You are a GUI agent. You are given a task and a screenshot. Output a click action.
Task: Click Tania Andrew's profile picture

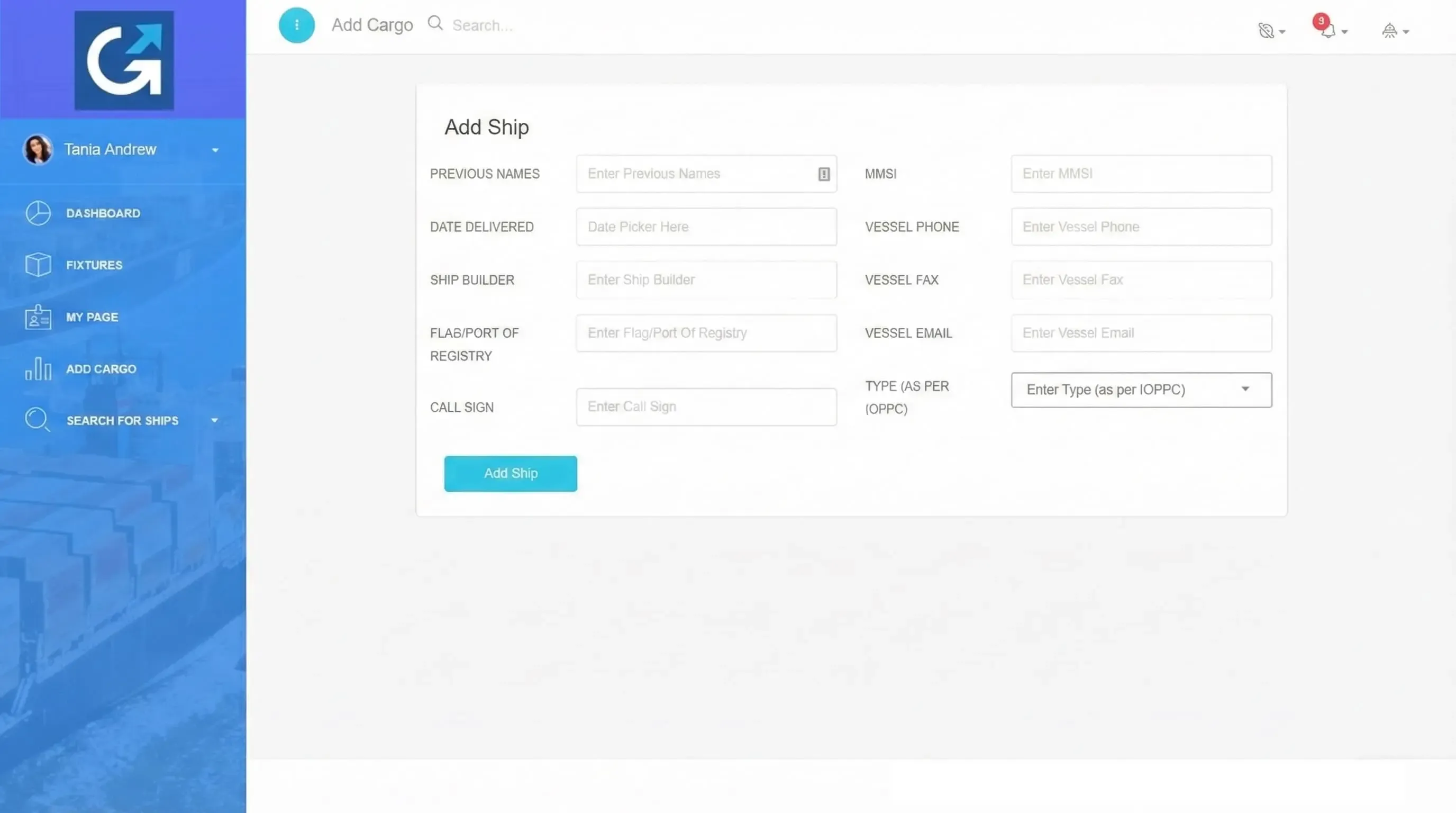(x=38, y=149)
